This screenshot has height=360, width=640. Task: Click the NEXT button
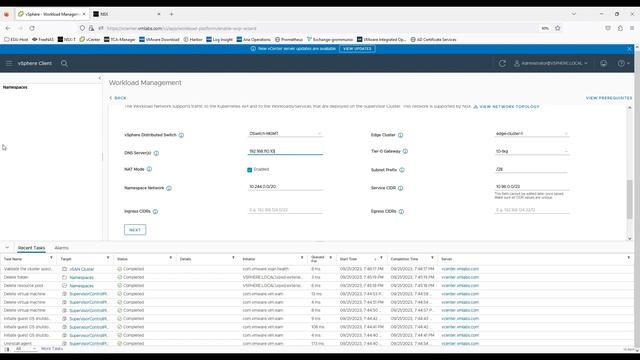tap(135, 230)
